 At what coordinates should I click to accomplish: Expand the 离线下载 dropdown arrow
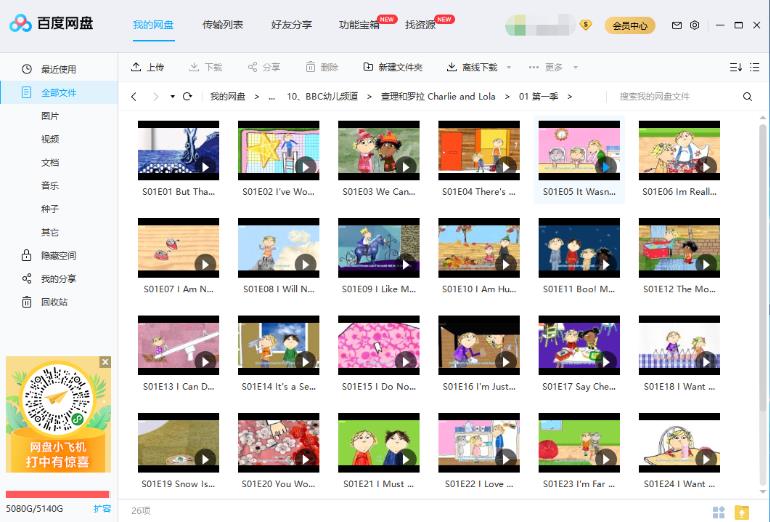click(509, 67)
